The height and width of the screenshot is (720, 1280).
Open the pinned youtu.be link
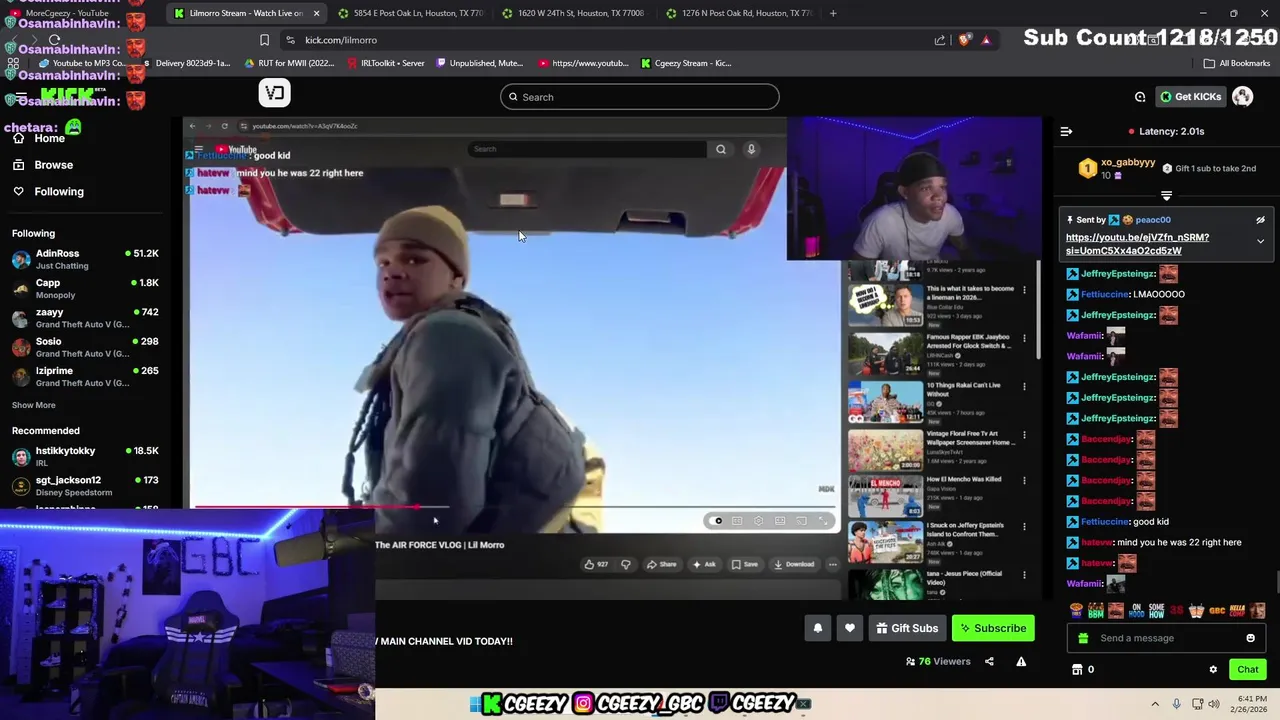(x=1137, y=244)
